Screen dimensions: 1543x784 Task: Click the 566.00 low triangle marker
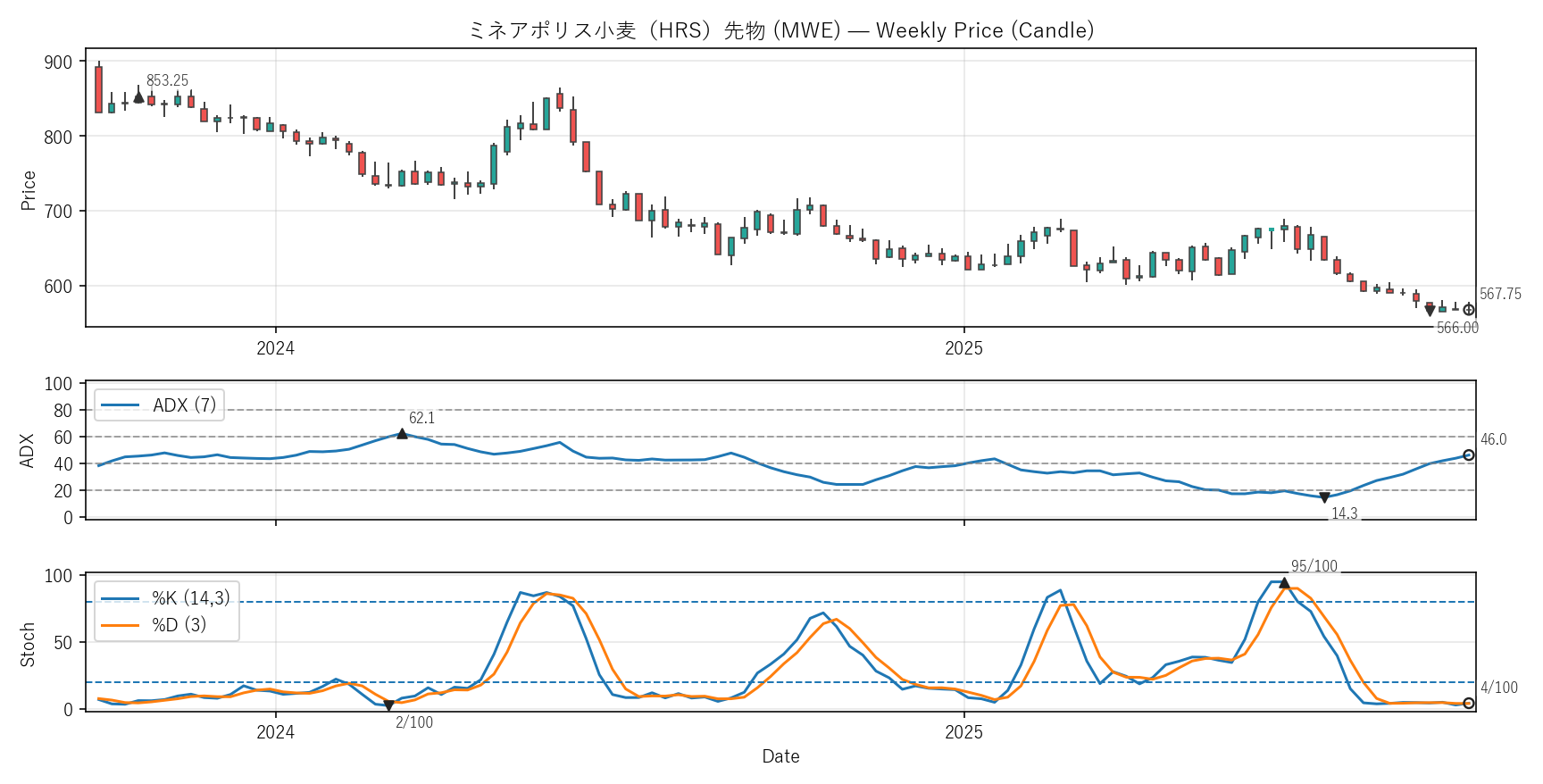(x=1430, y=311)
